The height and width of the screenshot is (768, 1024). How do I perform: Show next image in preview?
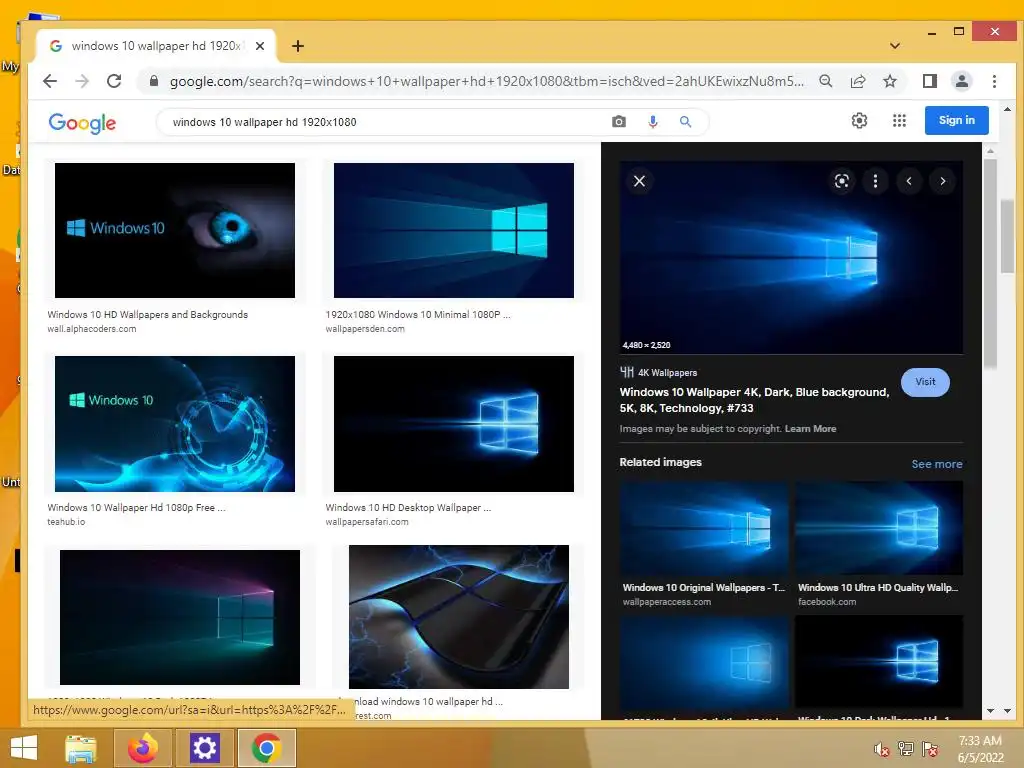click(942, 181)
